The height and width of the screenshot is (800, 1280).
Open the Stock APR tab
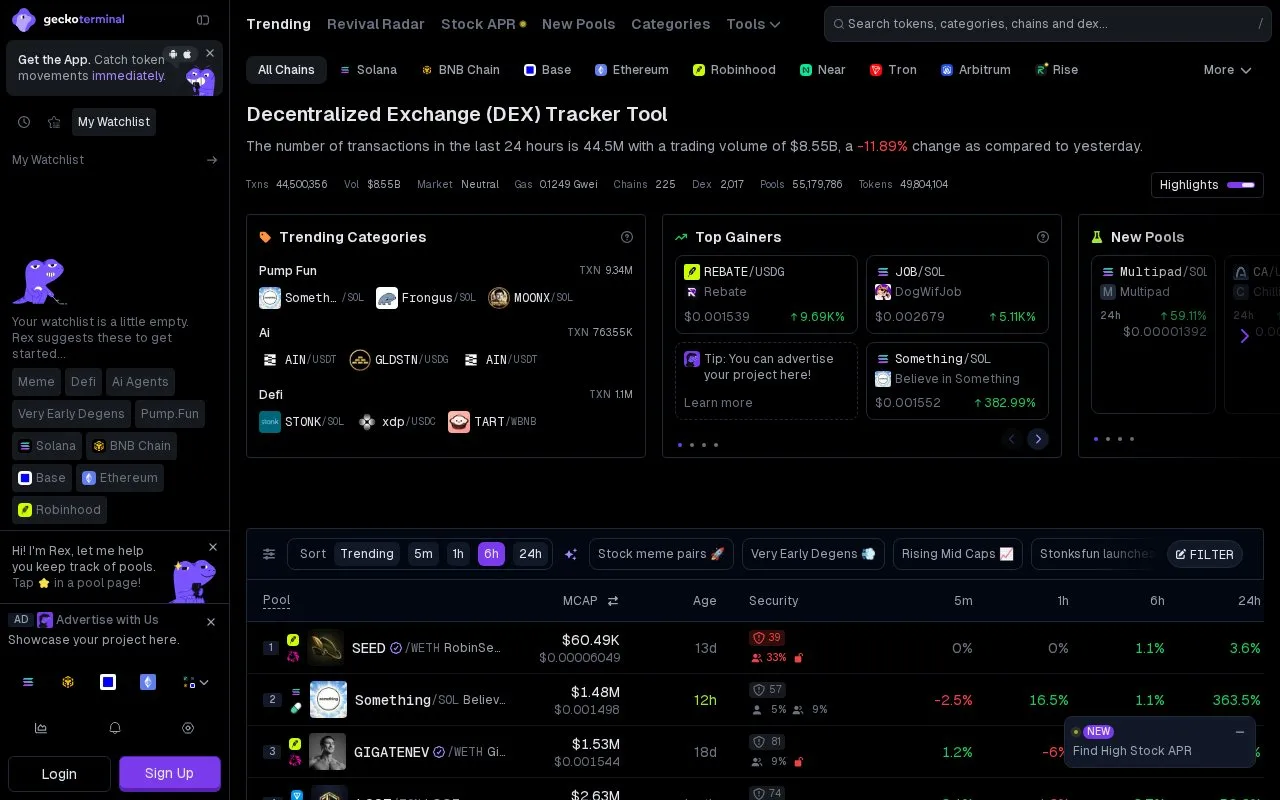[483, 24]
